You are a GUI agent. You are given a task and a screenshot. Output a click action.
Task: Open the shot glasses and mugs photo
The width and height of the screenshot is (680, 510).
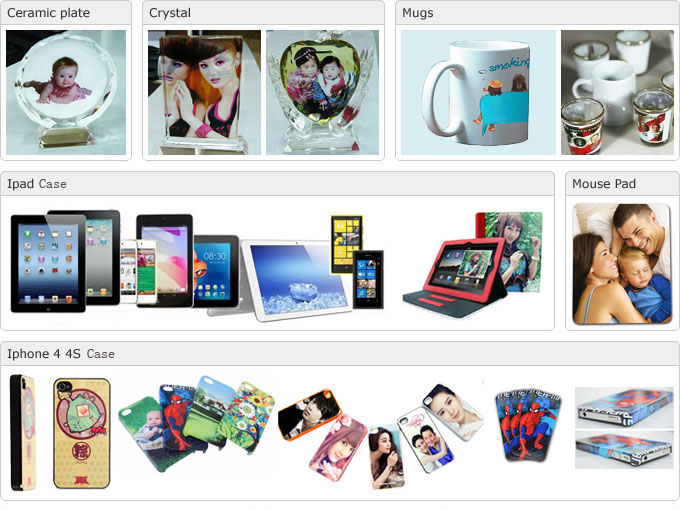(x=617, y=92)
